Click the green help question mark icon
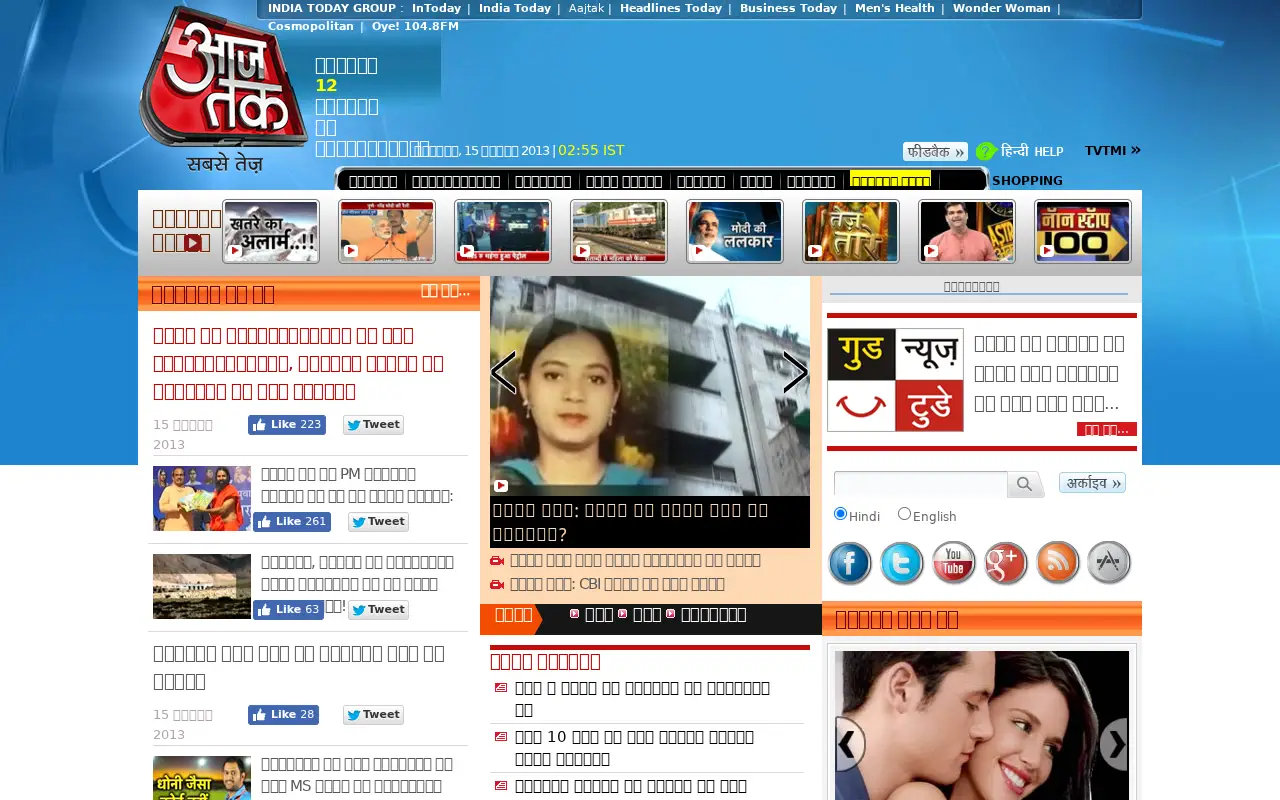1280x800 pixels. (x=986, y=151)
